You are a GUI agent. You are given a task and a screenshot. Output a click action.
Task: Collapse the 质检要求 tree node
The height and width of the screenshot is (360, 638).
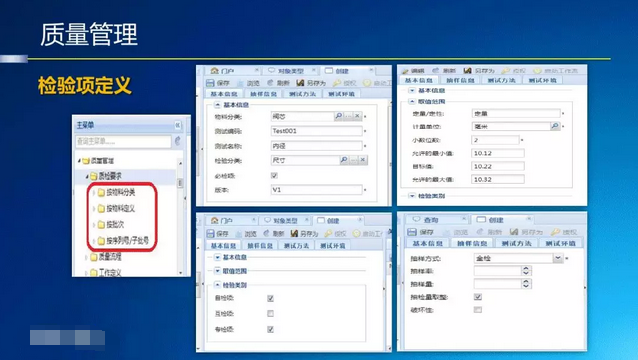(87, 176)
